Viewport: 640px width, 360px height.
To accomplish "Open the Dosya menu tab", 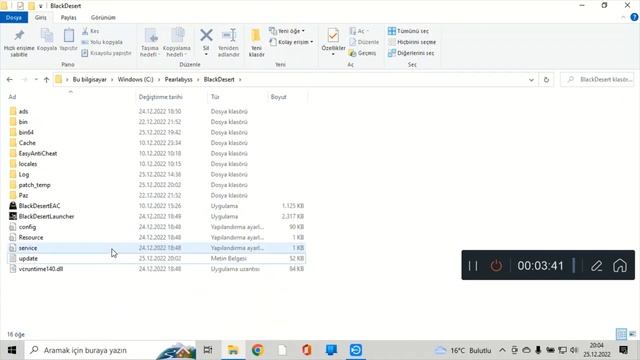I will tap(14, 18).
